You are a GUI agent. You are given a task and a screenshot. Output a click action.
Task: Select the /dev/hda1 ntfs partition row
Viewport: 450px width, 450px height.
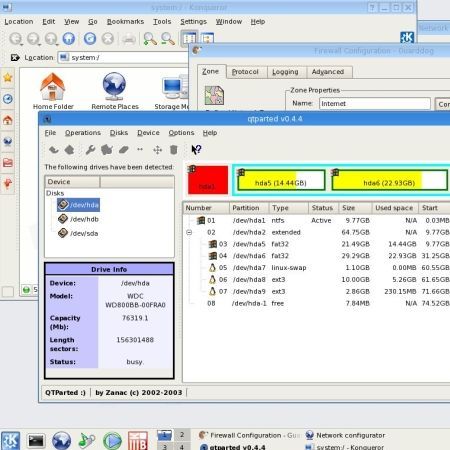coord(317,220)
